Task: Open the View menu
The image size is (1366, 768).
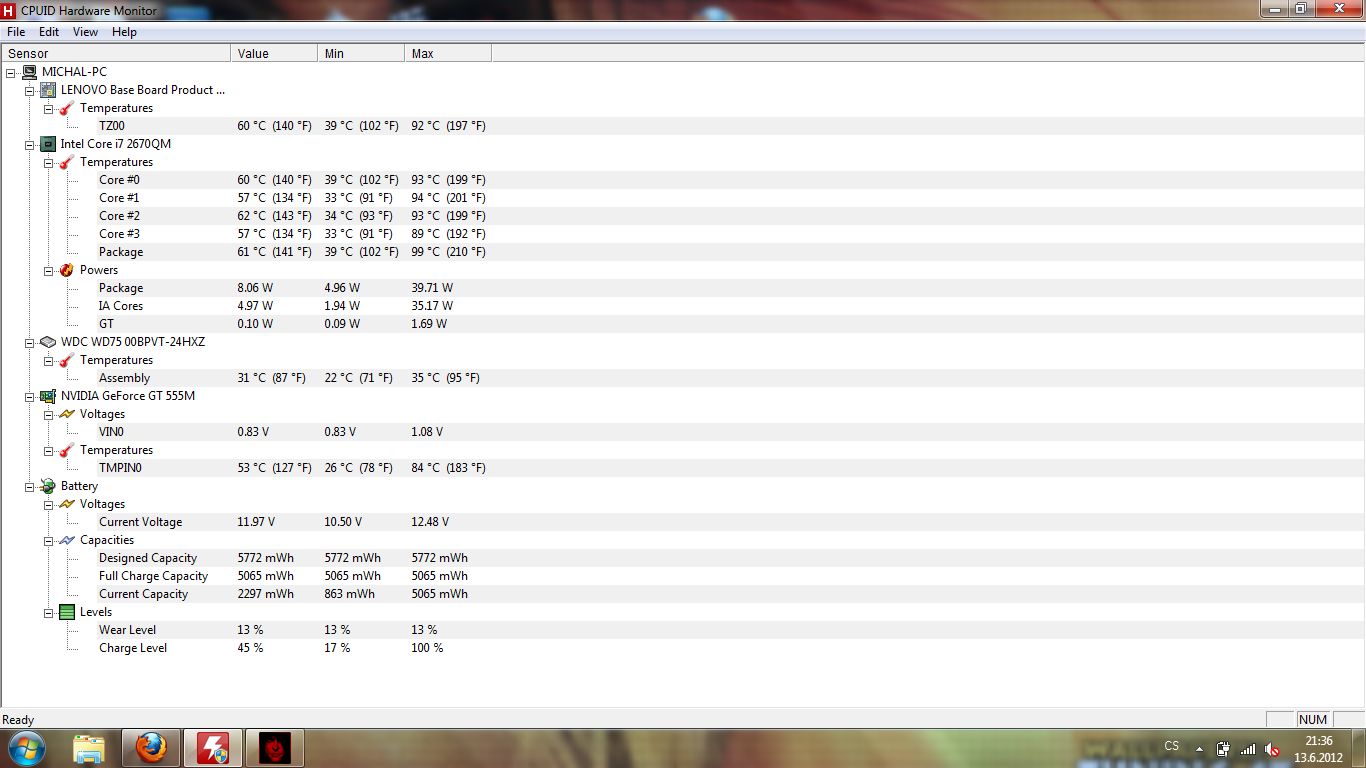Action: (x=86, y=32)
